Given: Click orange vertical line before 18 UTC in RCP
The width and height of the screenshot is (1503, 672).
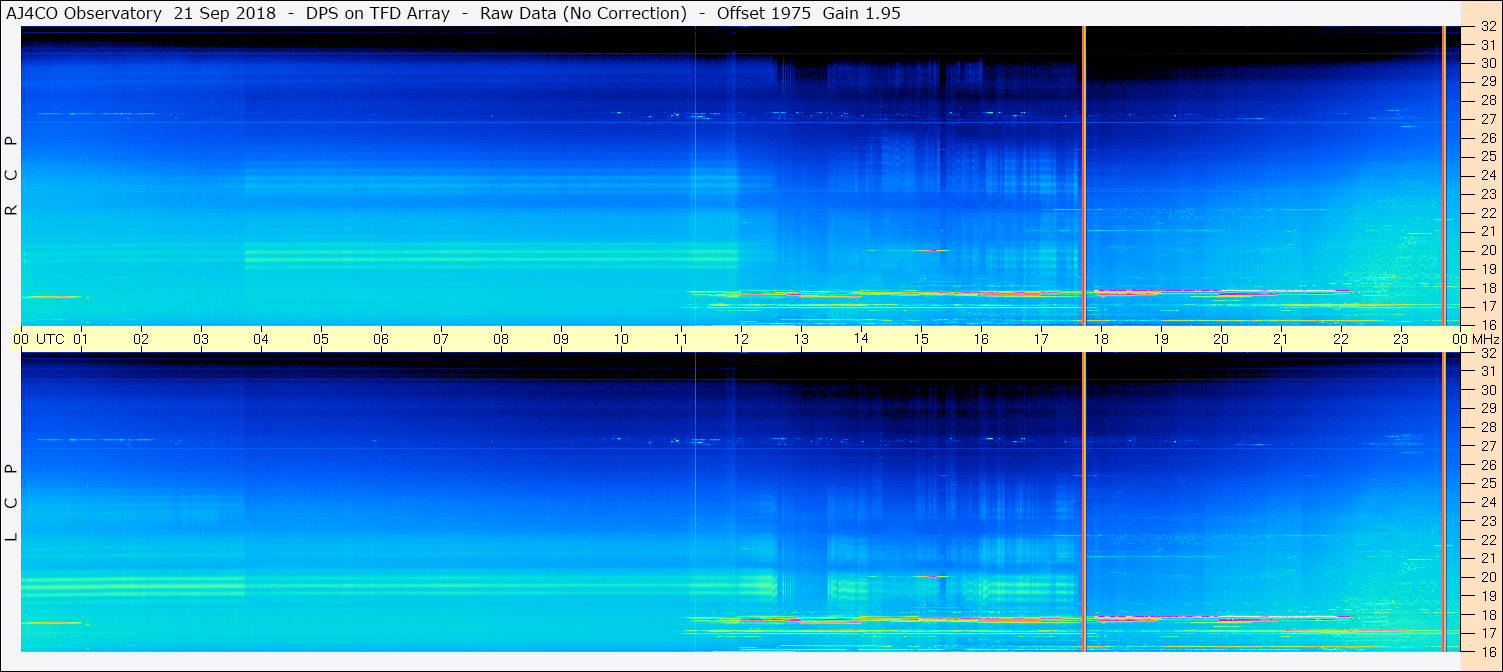Looking at the screenshot, I should (1083, 175).
